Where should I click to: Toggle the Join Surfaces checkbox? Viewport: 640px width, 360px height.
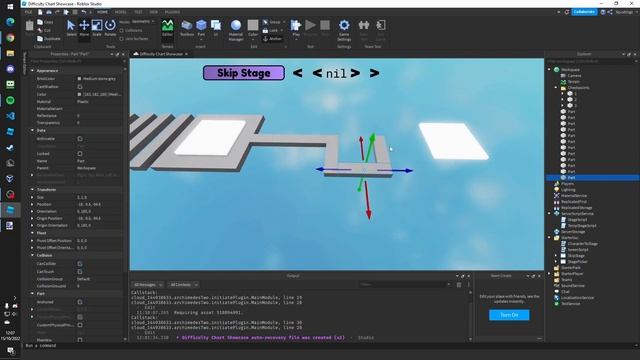point(122,39)
